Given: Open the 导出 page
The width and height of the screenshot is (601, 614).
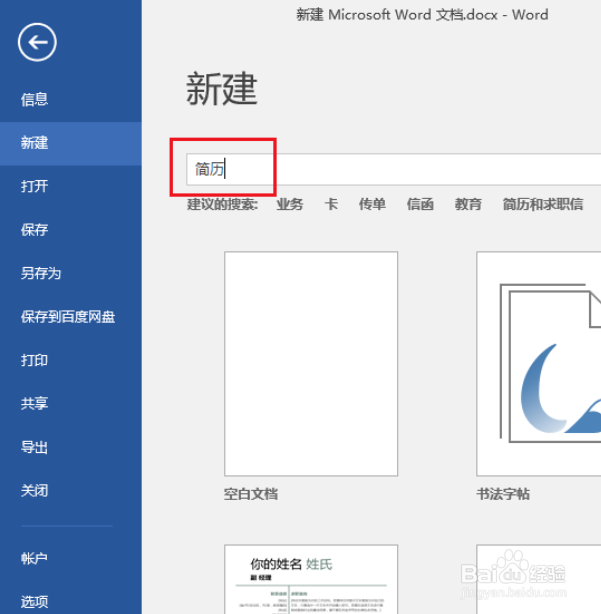Looking at the screenshot, I should 34,447.
